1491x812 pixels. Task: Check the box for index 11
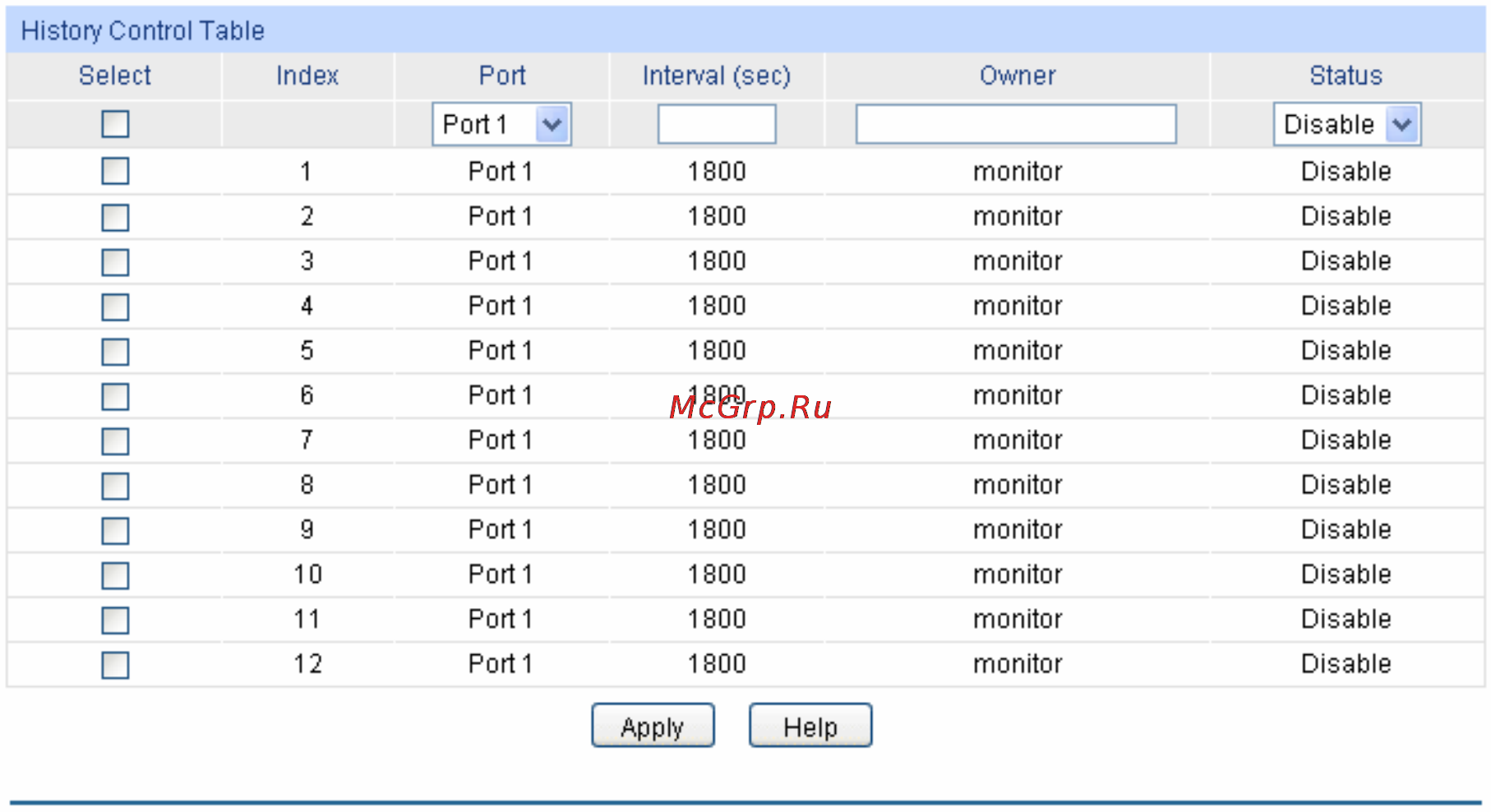tap(115, 620)
